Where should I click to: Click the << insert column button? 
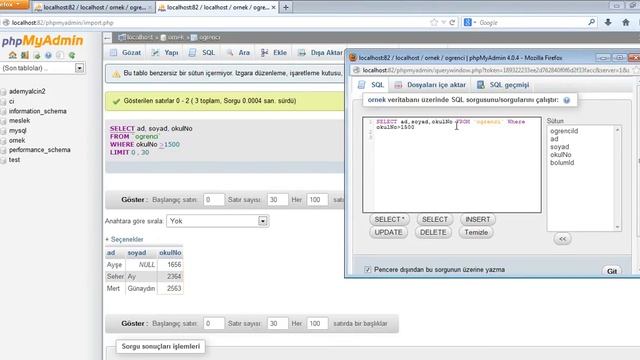pos(562,239)
